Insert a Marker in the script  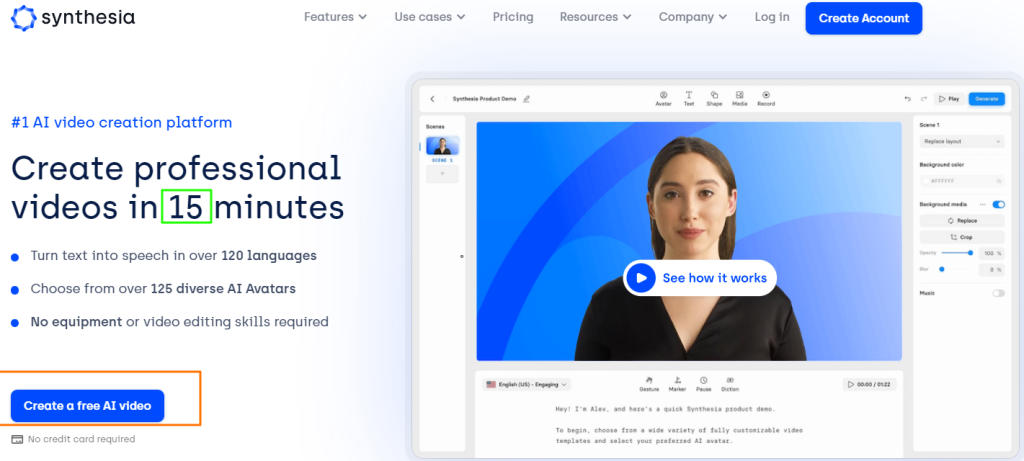point(677,384)
